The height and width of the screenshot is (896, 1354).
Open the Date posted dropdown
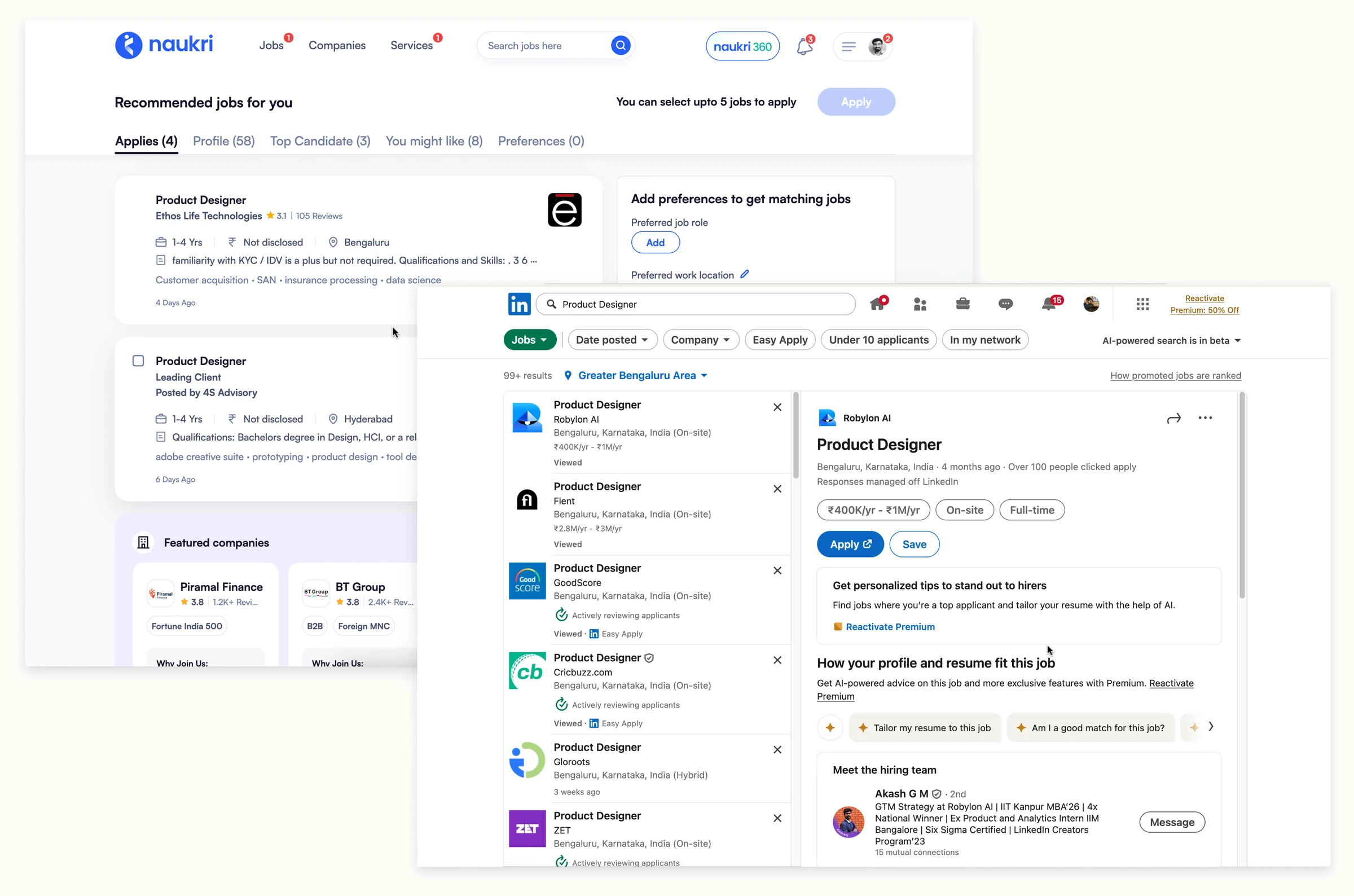(x=612, y=340)
